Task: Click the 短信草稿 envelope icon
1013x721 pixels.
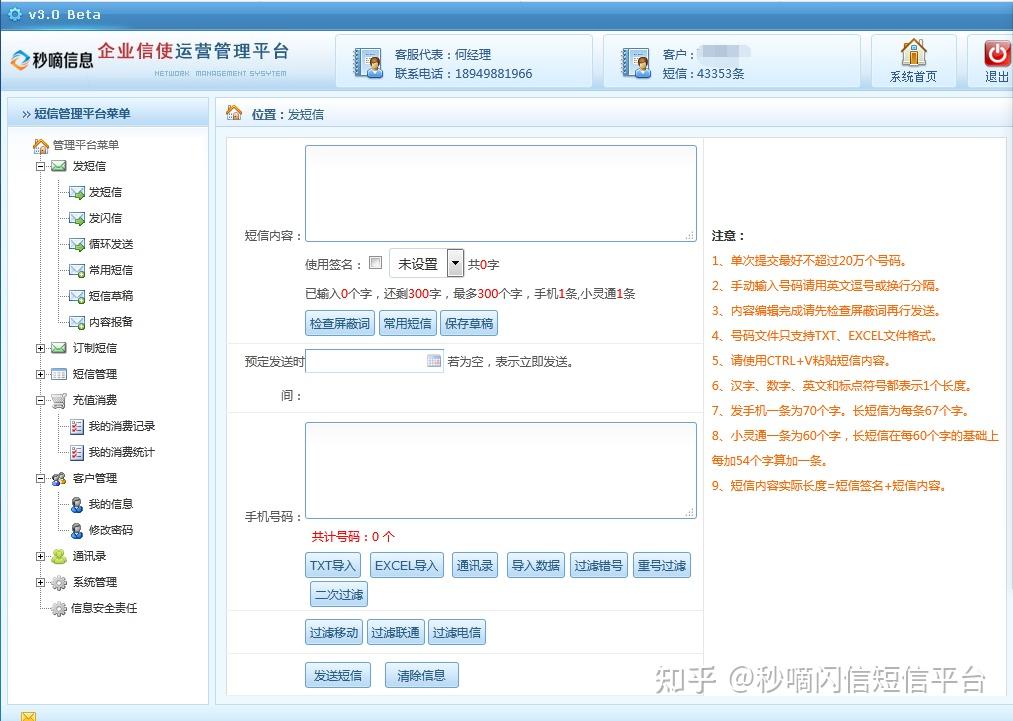Action: click(77, 296)
